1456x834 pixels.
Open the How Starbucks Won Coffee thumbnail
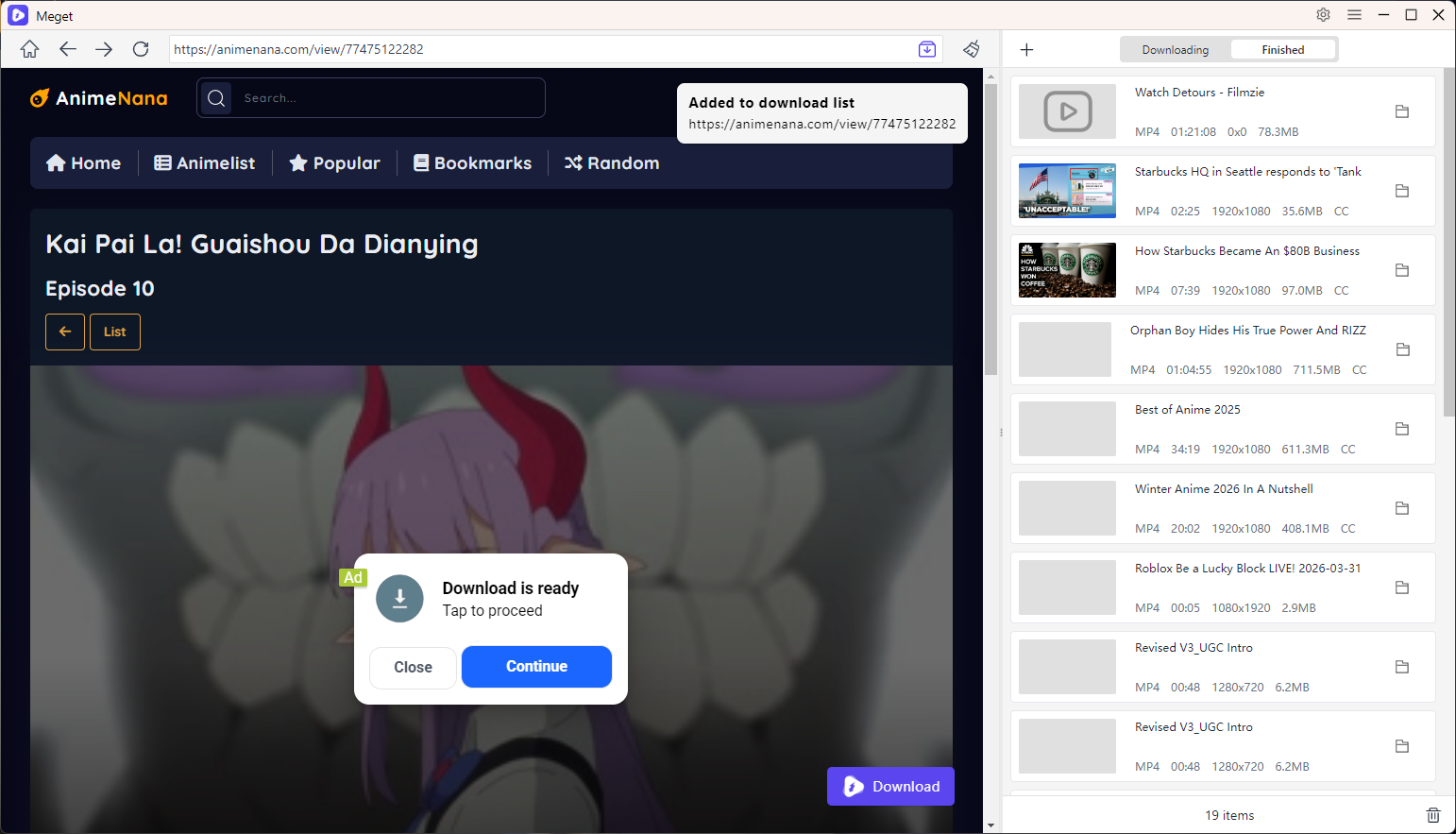tap(1067, 270)
